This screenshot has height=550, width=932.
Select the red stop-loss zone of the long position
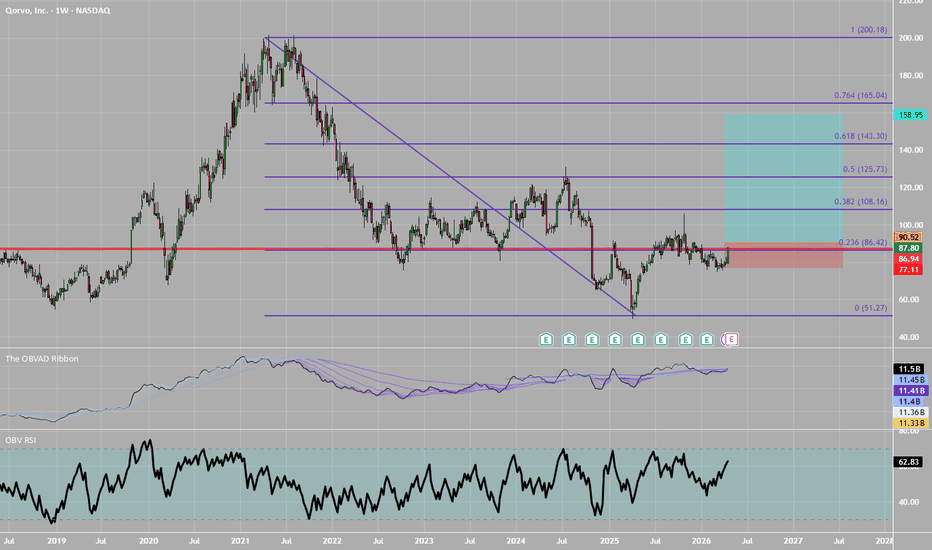tap(782, 256)
